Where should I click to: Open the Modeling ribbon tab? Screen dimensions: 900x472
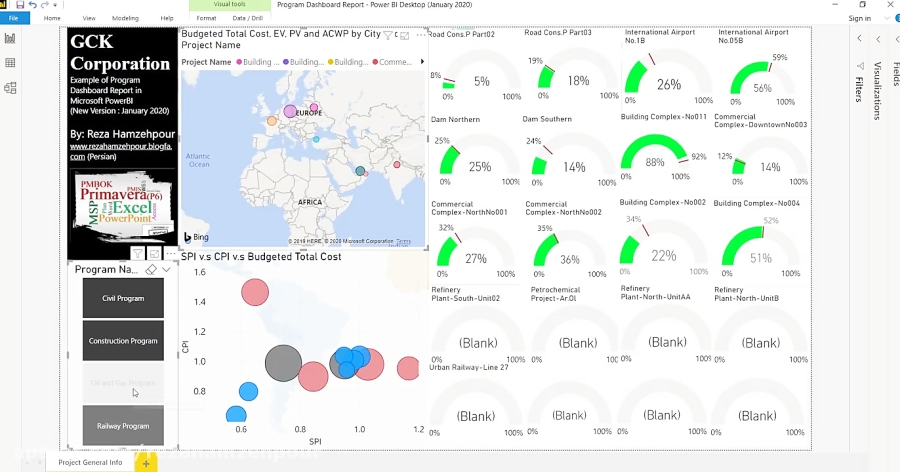click(x=125, y=18)
